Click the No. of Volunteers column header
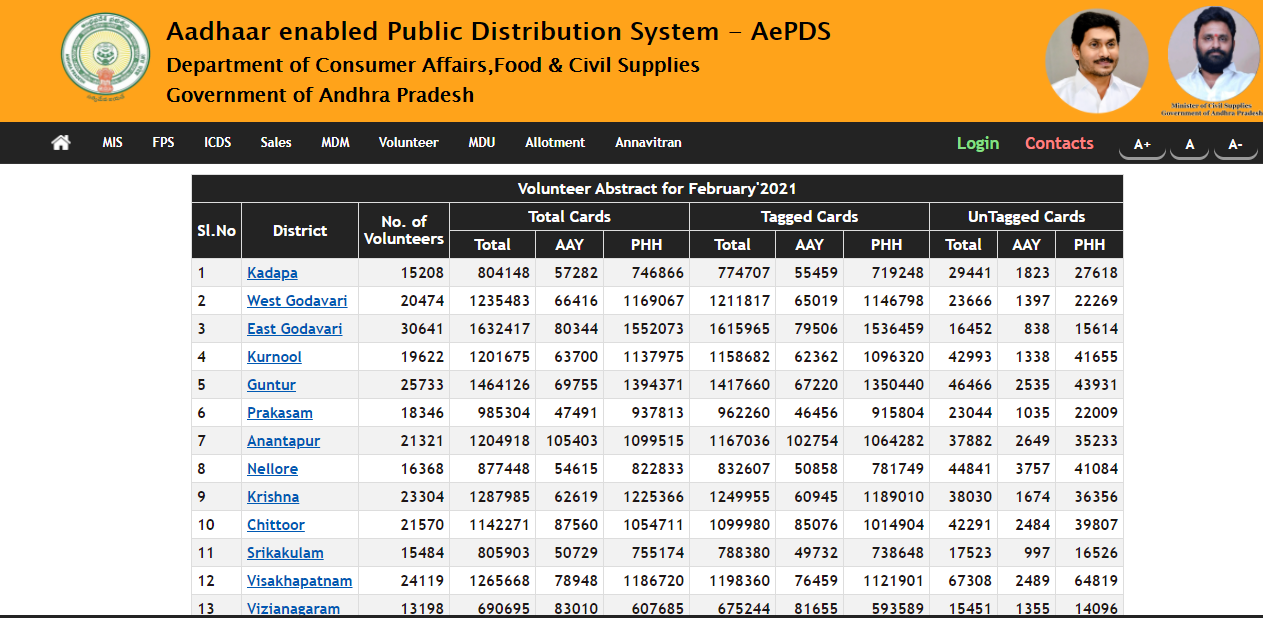The width and height of the screenshot is (1263, 618). pyautogui.click(x=404, y=231)
